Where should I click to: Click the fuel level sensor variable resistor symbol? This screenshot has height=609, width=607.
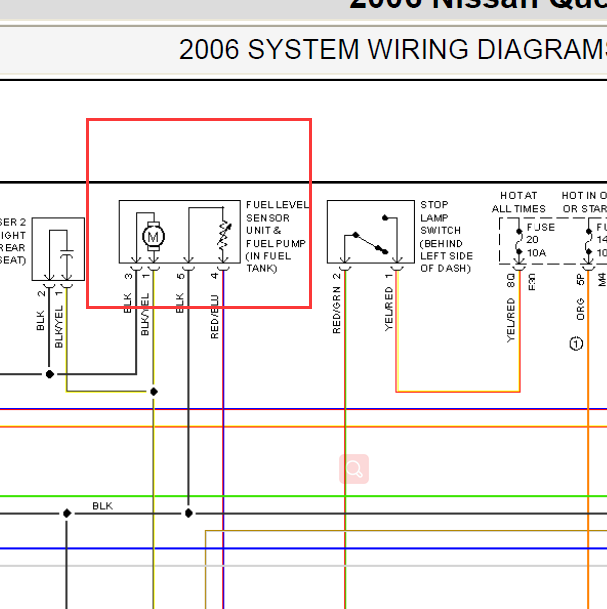224,235
